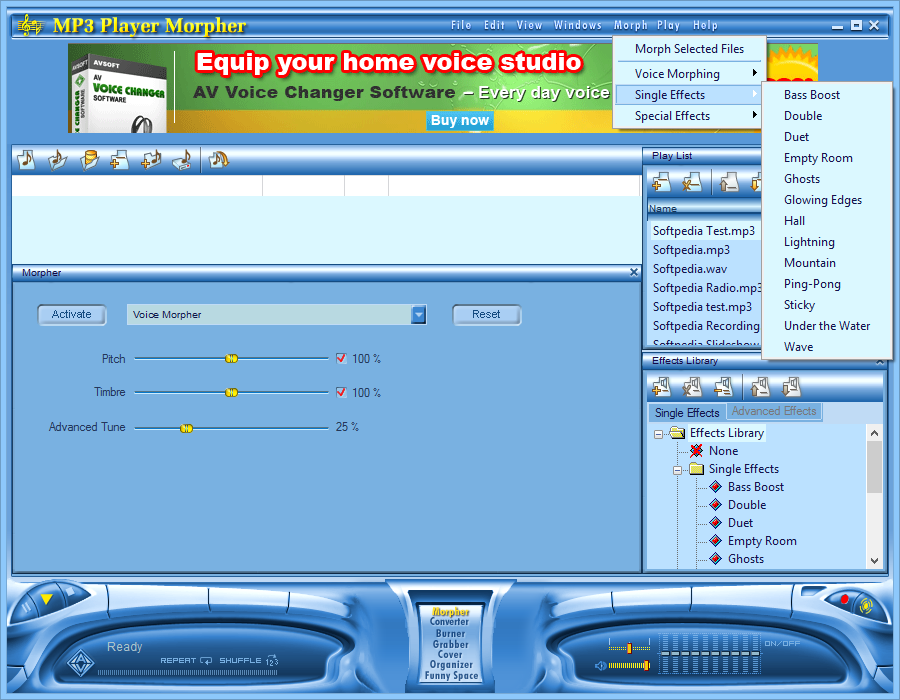Click the stop button on player
The image size is (900, 700).
(x=70, y=591)
